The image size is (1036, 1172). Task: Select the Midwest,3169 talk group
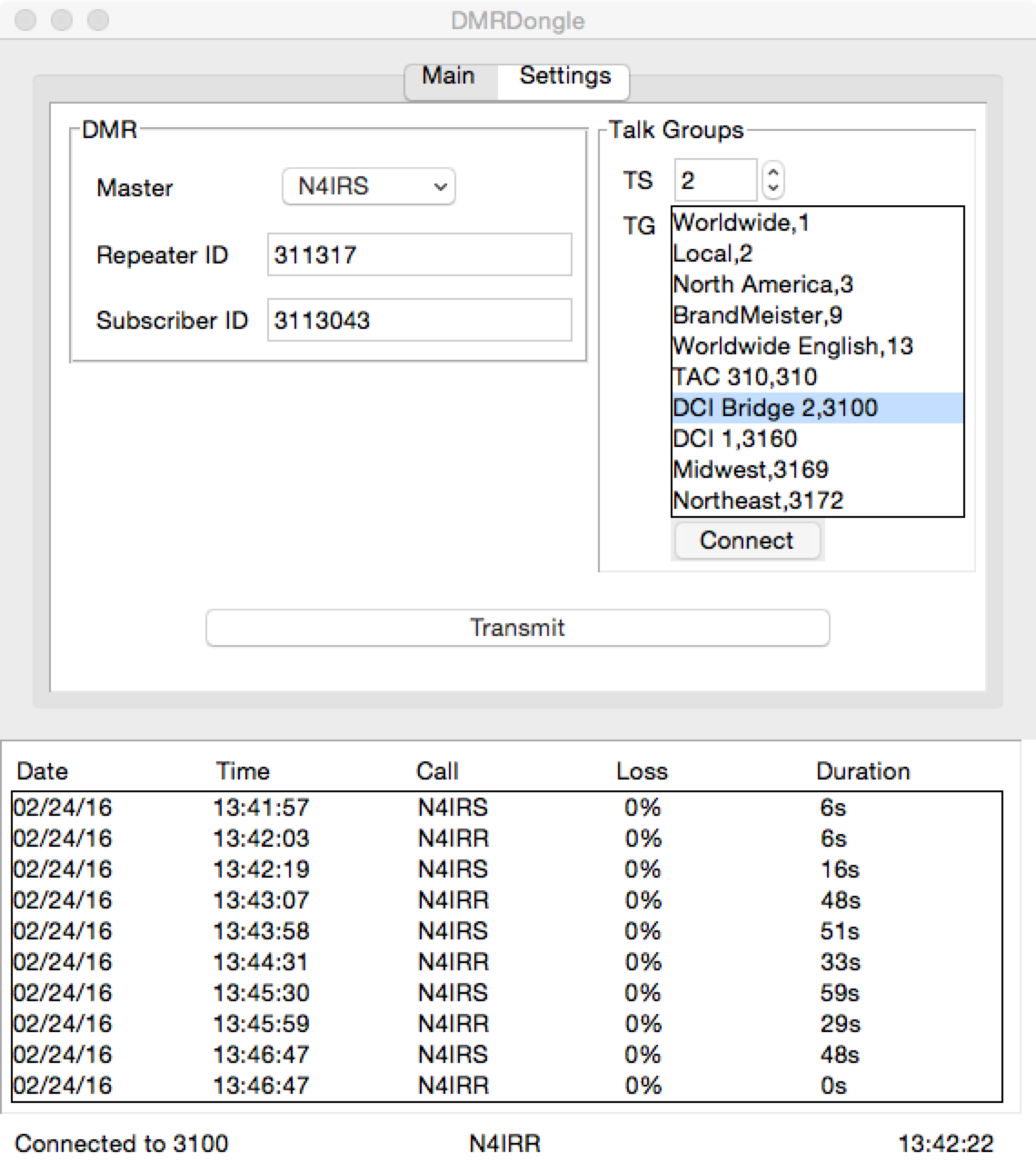point(817,470)
